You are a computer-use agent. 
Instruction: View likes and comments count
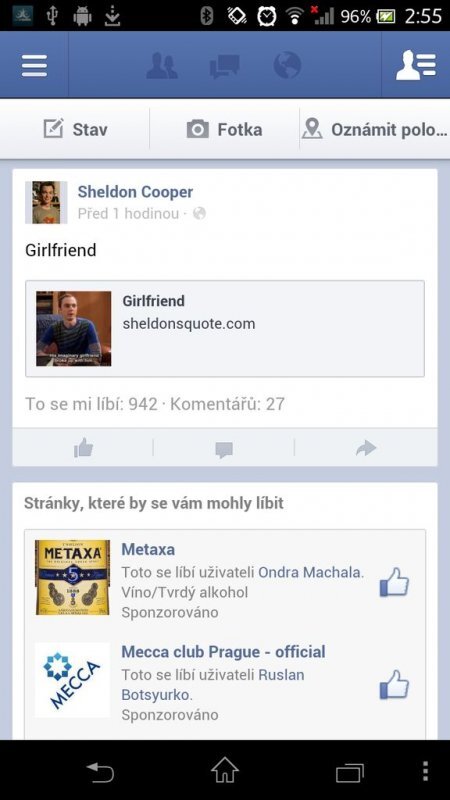pos(155,404)
